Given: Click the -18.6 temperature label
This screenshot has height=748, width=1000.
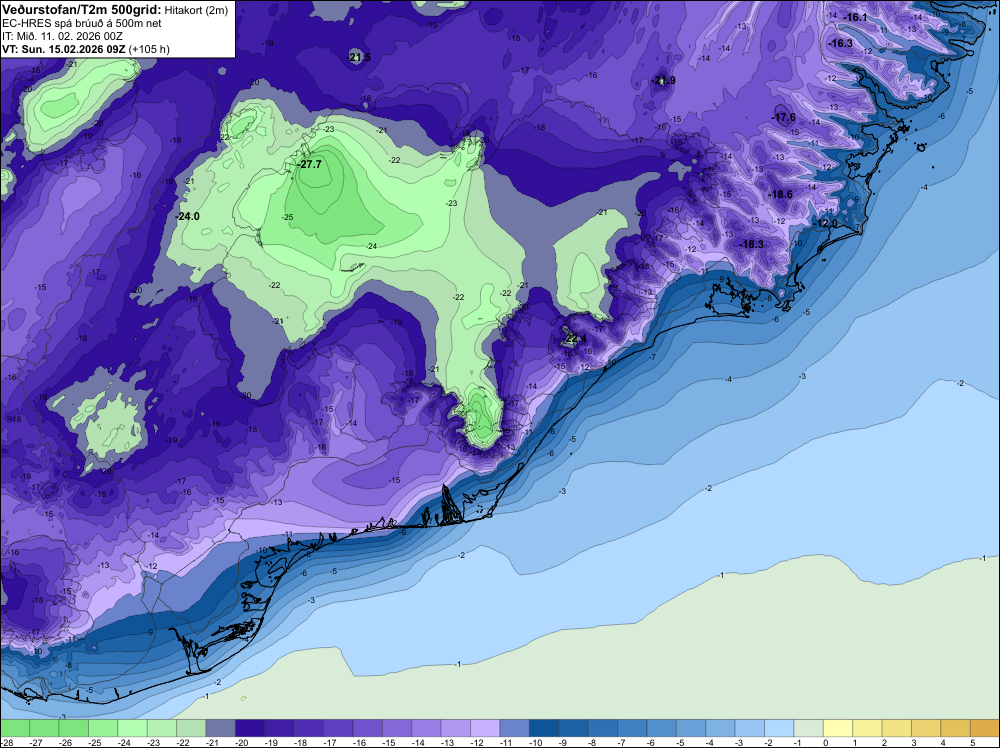Looking at the screenshot, I should (x=780, y=194).
